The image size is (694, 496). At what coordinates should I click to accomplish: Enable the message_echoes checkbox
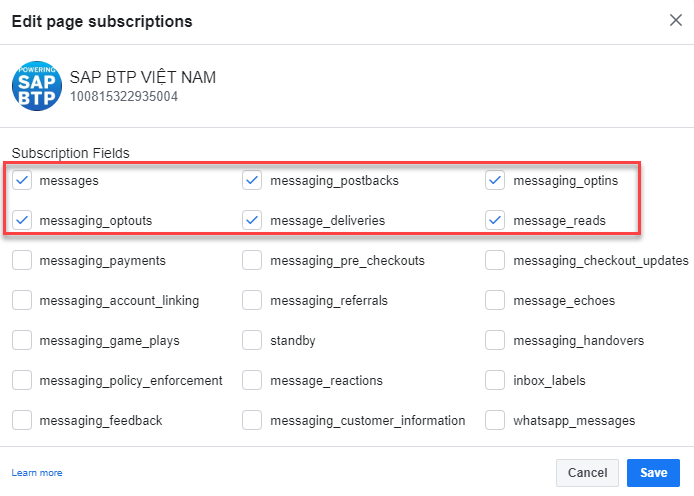click(495, 301)
